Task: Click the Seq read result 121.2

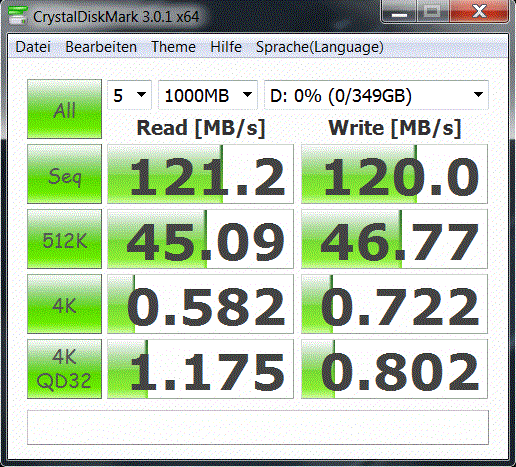Action: point(200,174)
